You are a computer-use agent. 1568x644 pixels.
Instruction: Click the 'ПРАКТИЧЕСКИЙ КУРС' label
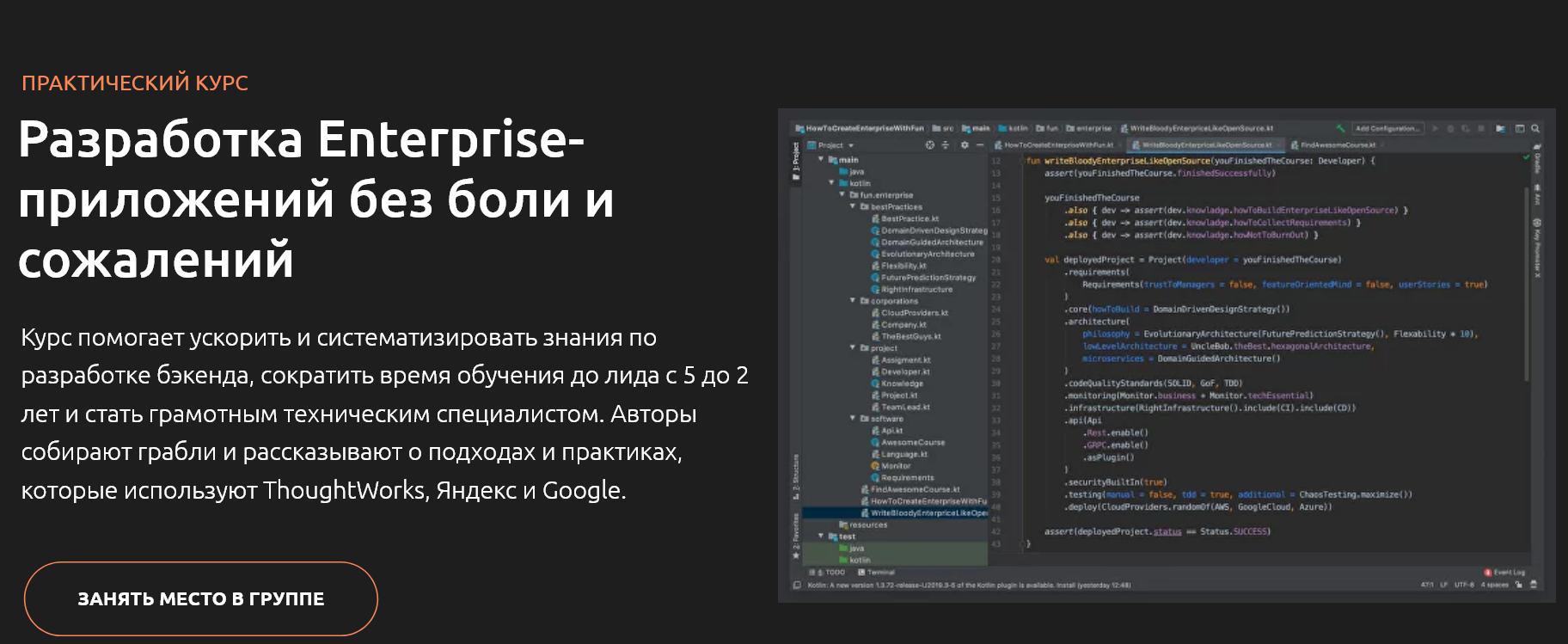(x=135, y=83)
